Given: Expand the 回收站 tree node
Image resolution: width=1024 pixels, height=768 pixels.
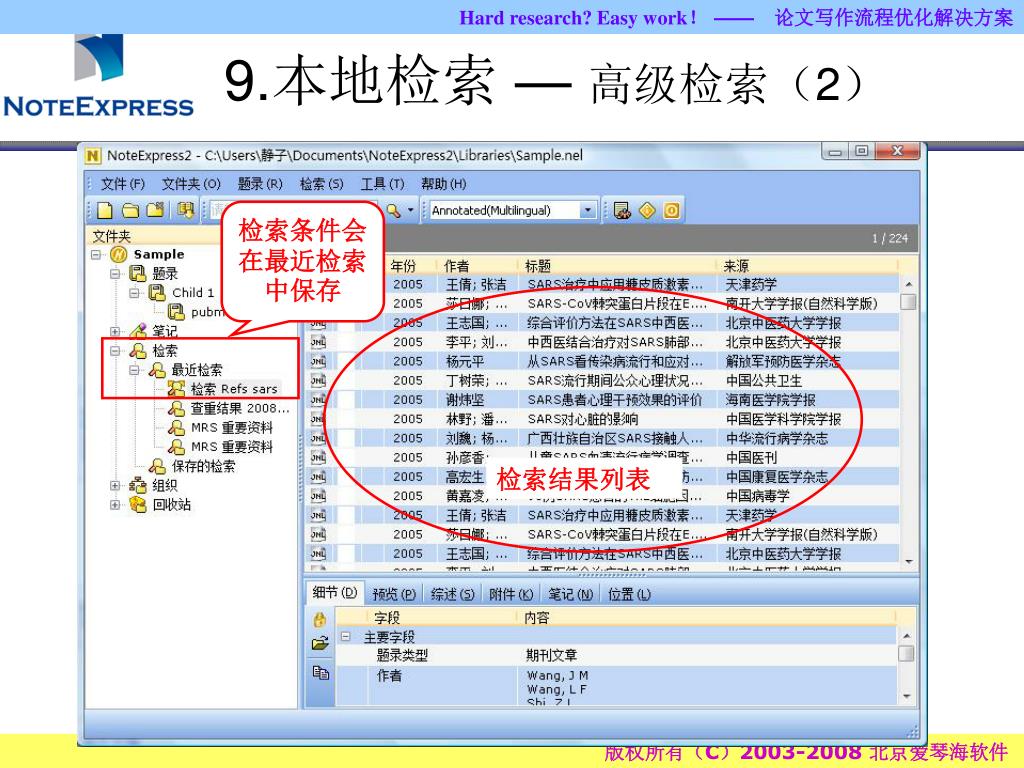Looking at the screenshot, I should coord(116,505).
